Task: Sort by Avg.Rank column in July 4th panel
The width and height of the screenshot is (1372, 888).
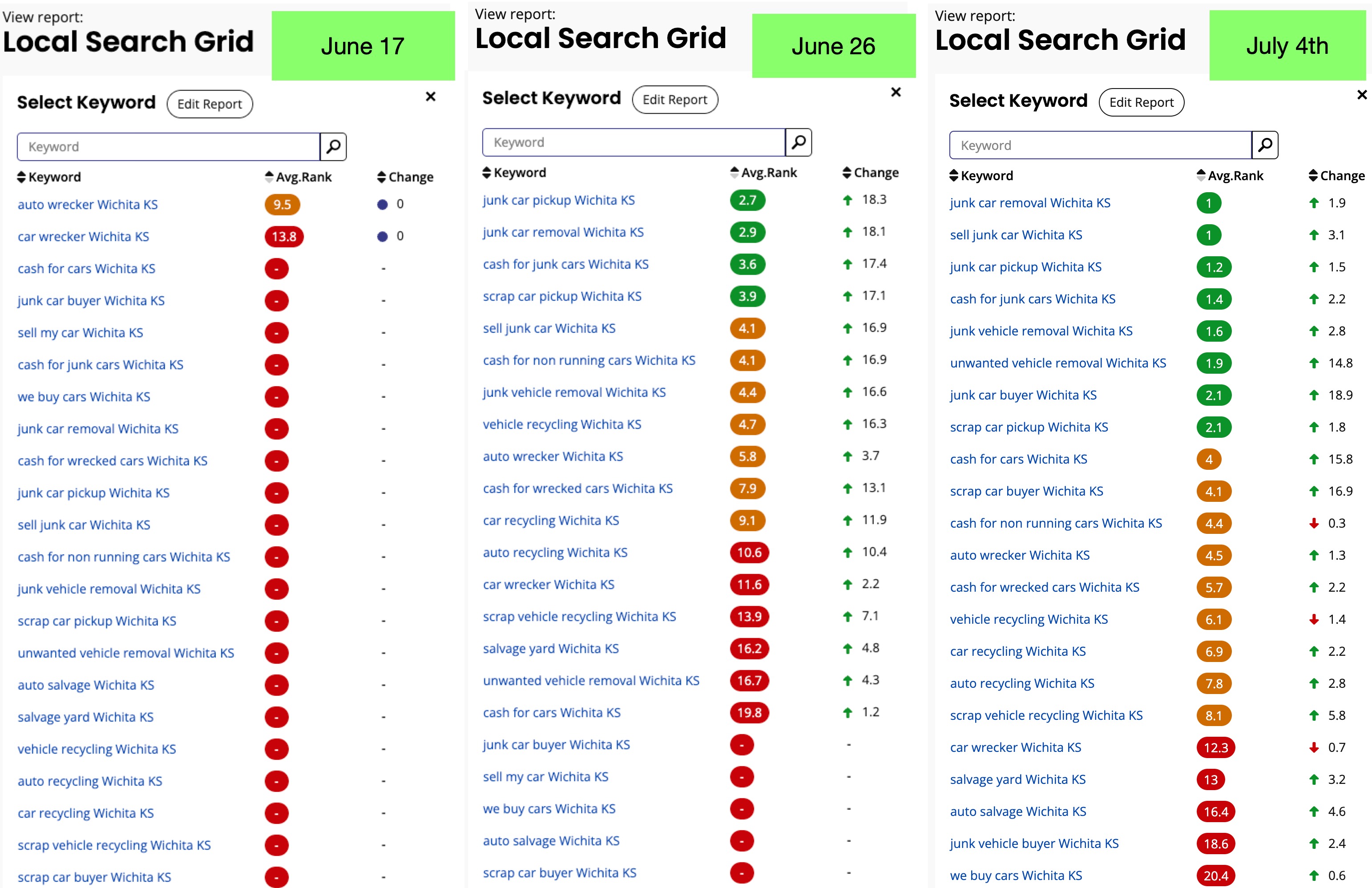Action: 1230,175
